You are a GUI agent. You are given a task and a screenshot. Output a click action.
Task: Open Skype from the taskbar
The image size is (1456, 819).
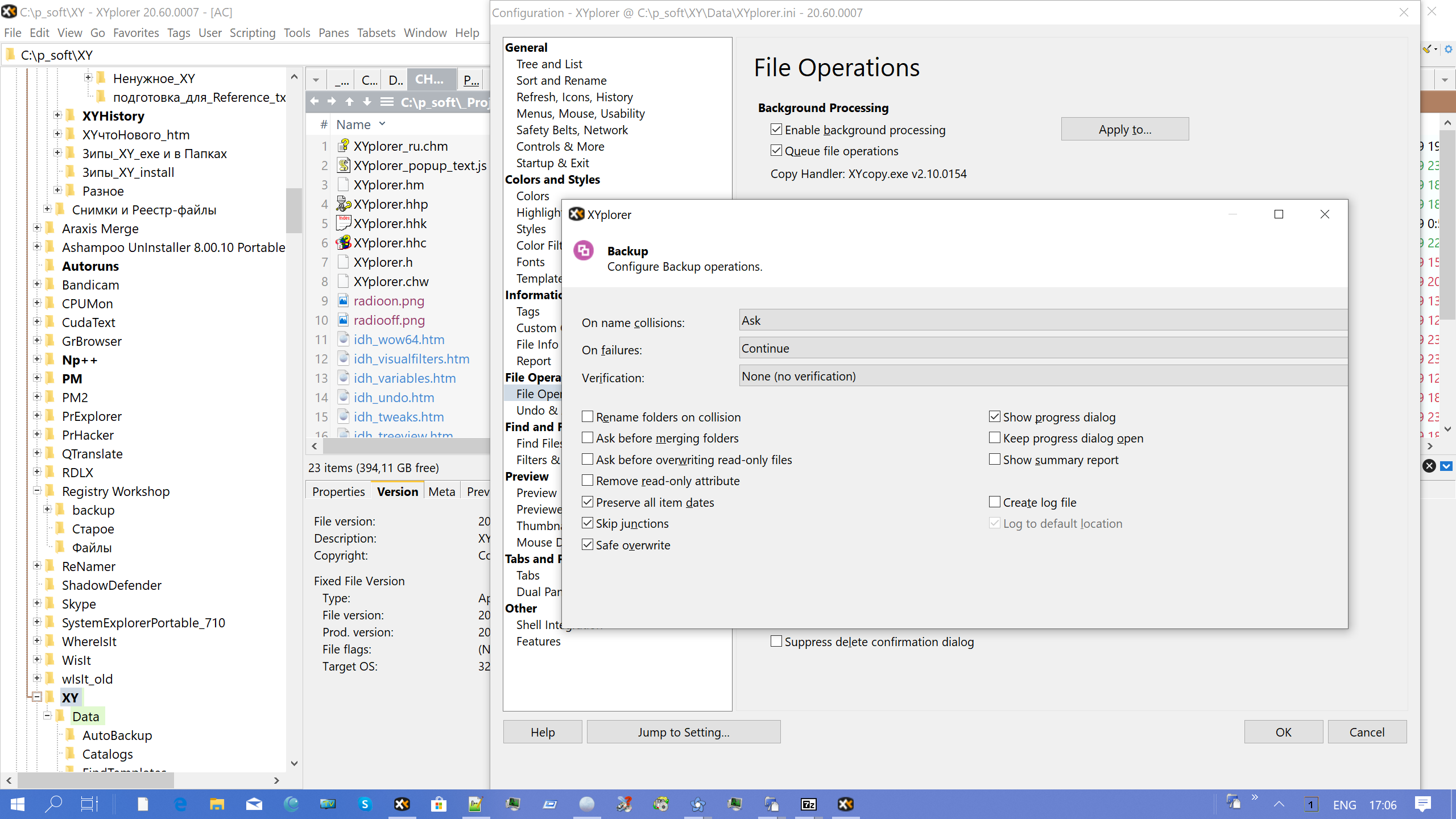pyautogui.click(x=365, y=804)
